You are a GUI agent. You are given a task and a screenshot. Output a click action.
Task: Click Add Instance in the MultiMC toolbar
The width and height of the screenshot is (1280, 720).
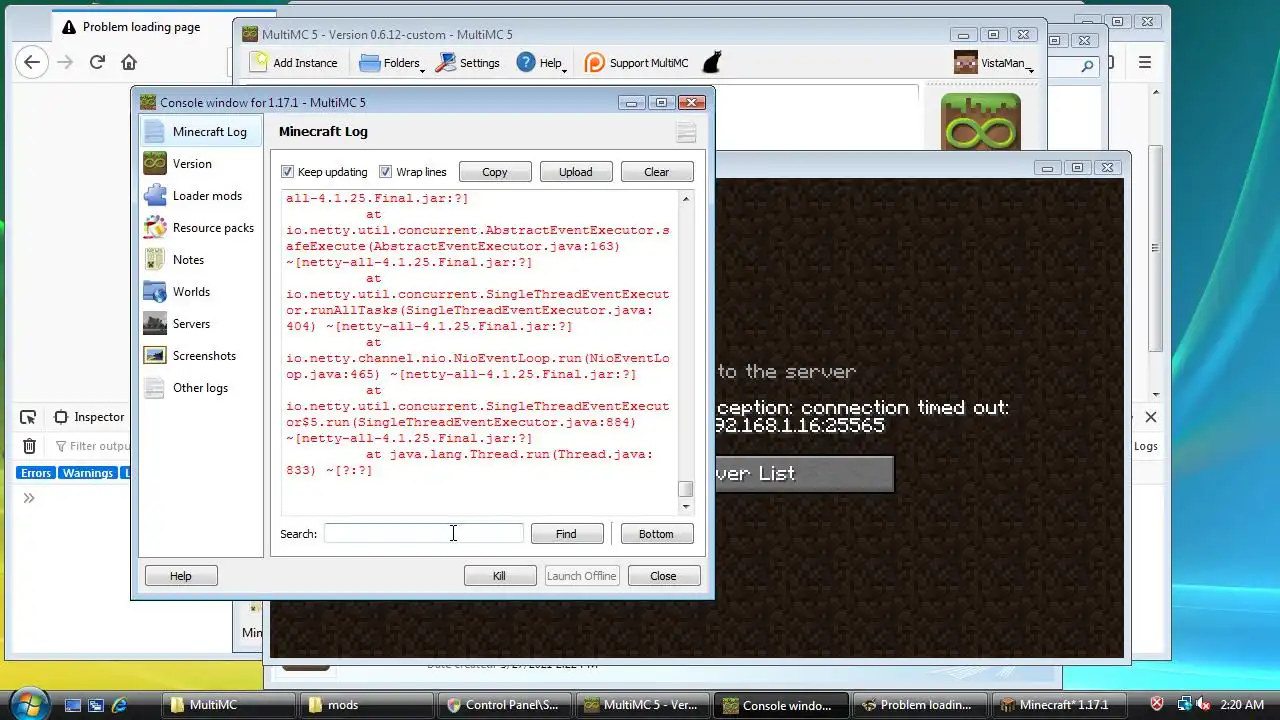point(295,63)
